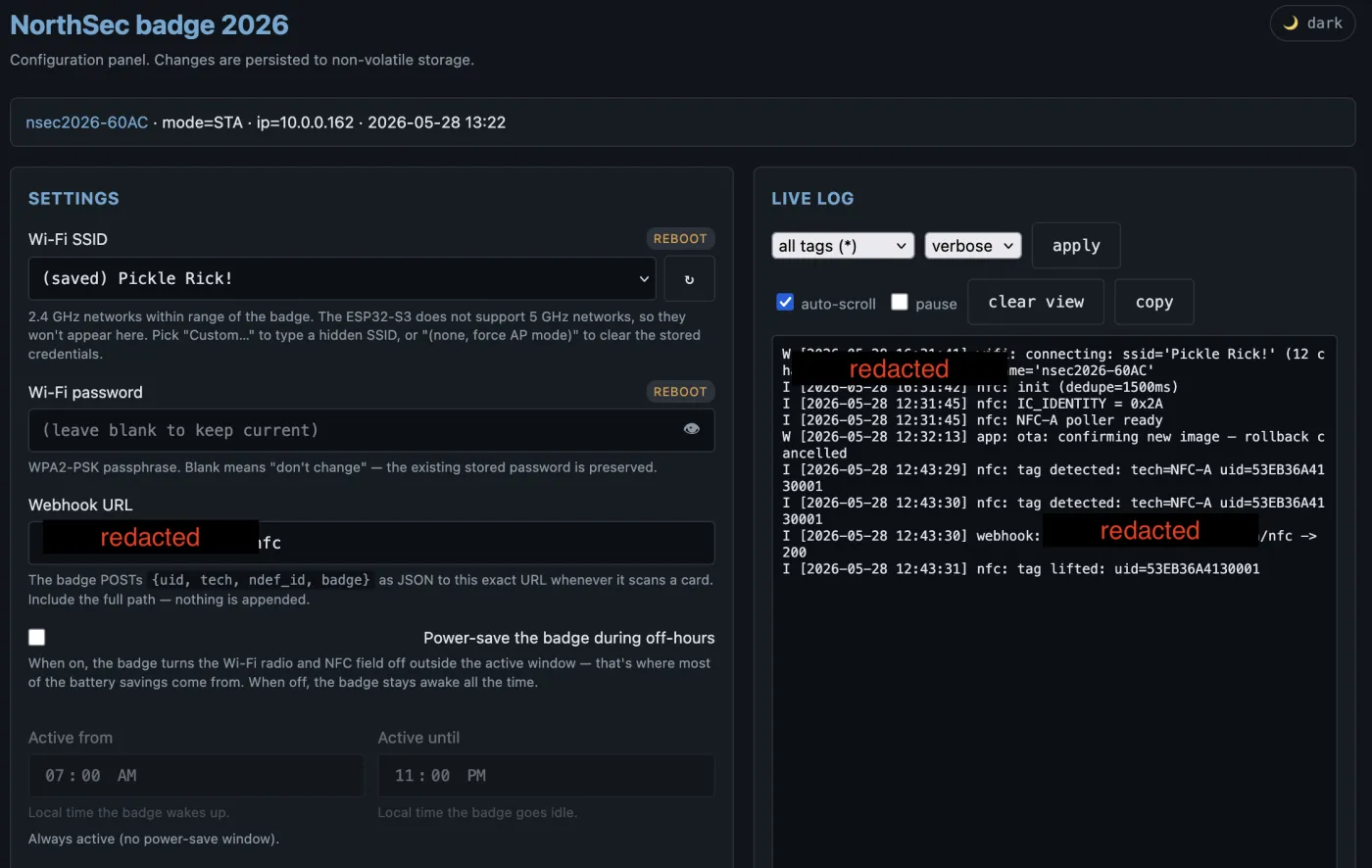Click the Webhook URL input field
This screenshot has height=868, width=1372.
pyautogui.click(x=371, y=543)
